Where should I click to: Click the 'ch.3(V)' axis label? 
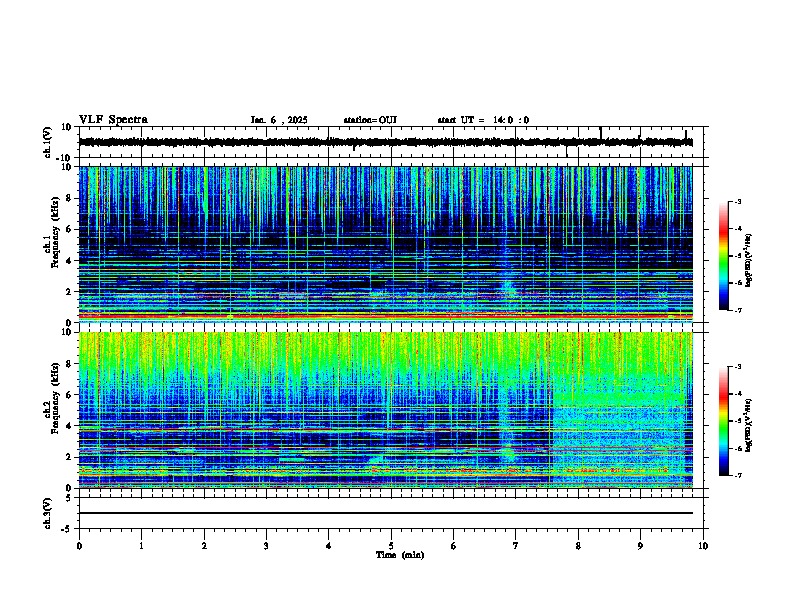47,513
